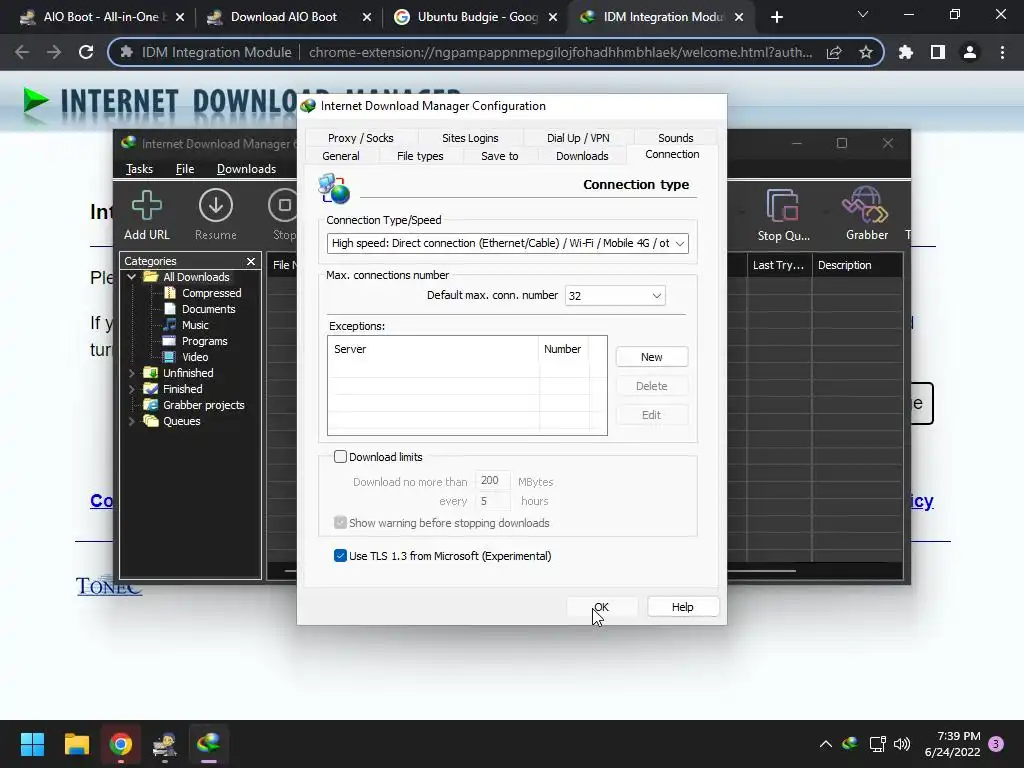The width and height of the screenshot is (1024, 768).
Task: Switch to the Dial Up / VPN tab
Action: coord(578,138)
